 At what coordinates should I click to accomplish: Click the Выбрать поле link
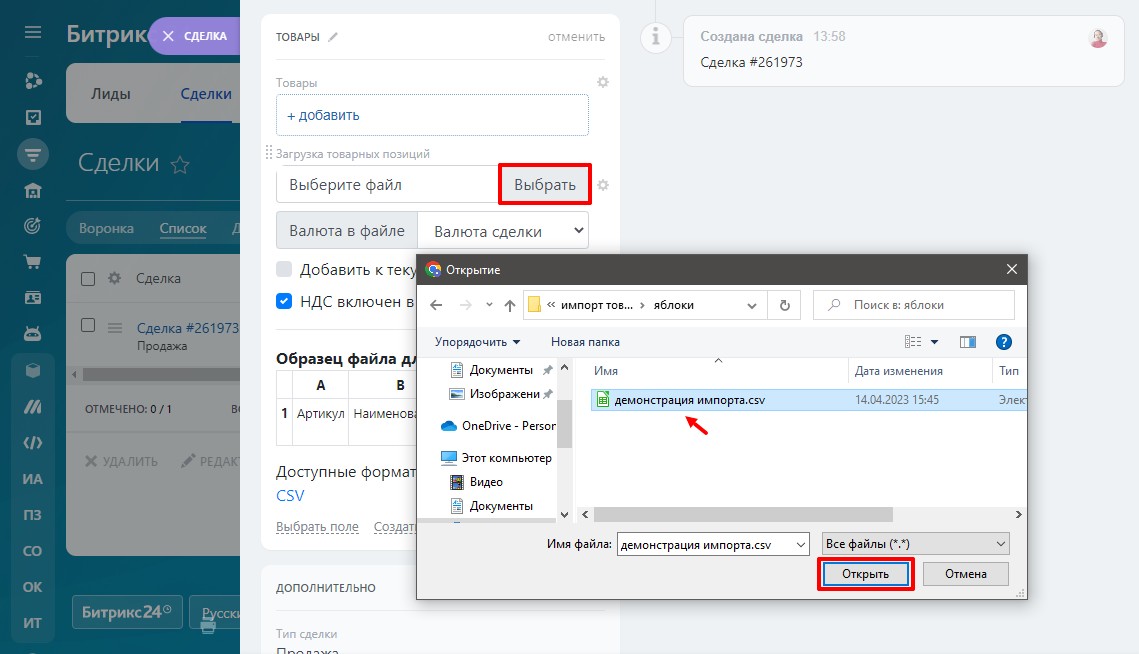pyautogui.click(x=317, y=527)
